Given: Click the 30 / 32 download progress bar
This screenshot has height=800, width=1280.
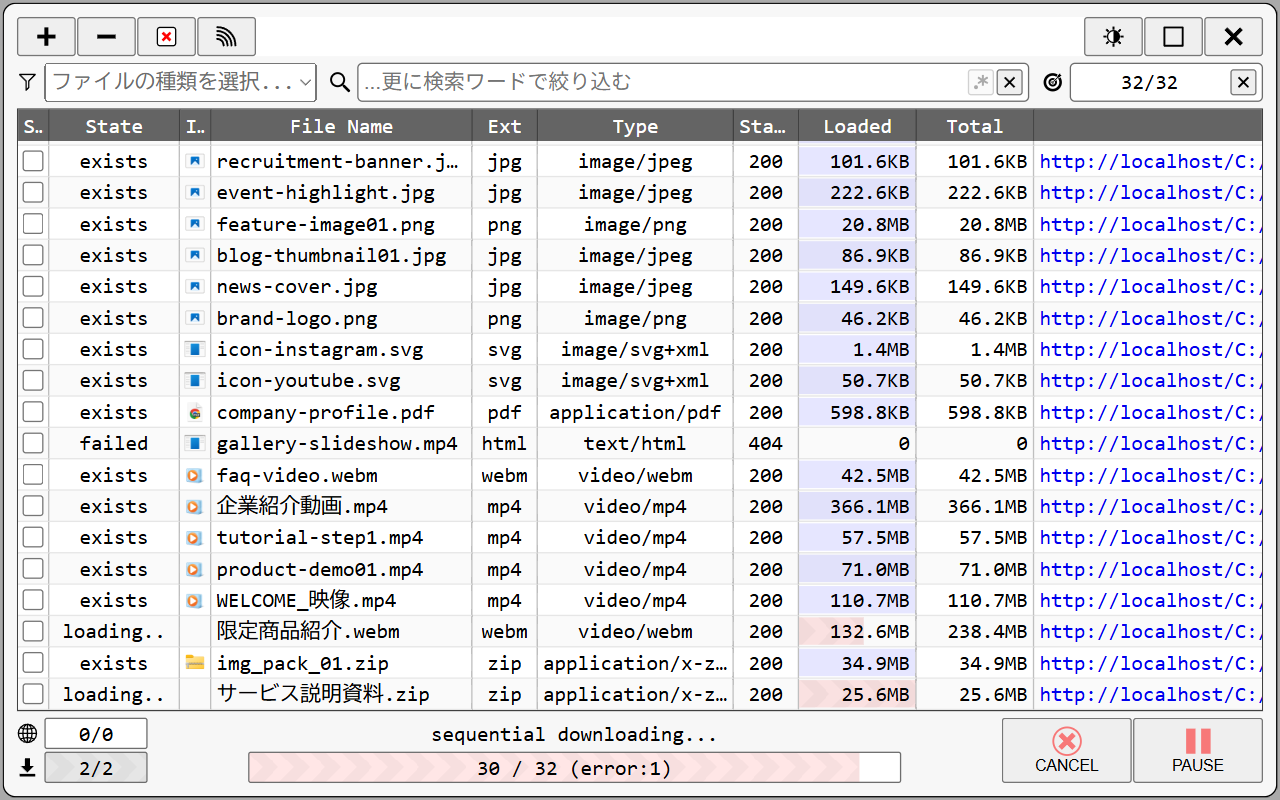Looking at the screenshot, I should pos(574,768).
